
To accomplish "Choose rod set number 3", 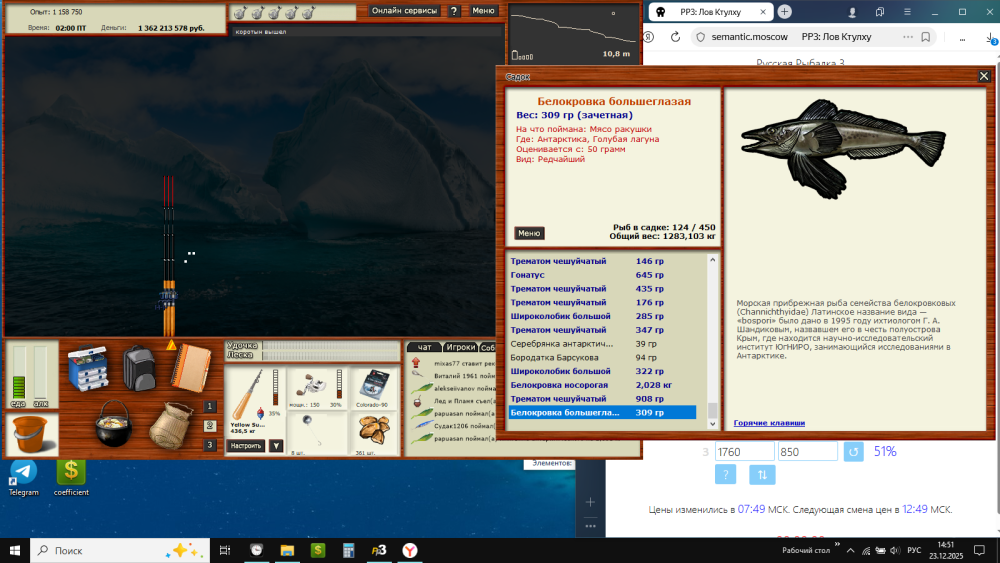I will [x=210, y=445].
